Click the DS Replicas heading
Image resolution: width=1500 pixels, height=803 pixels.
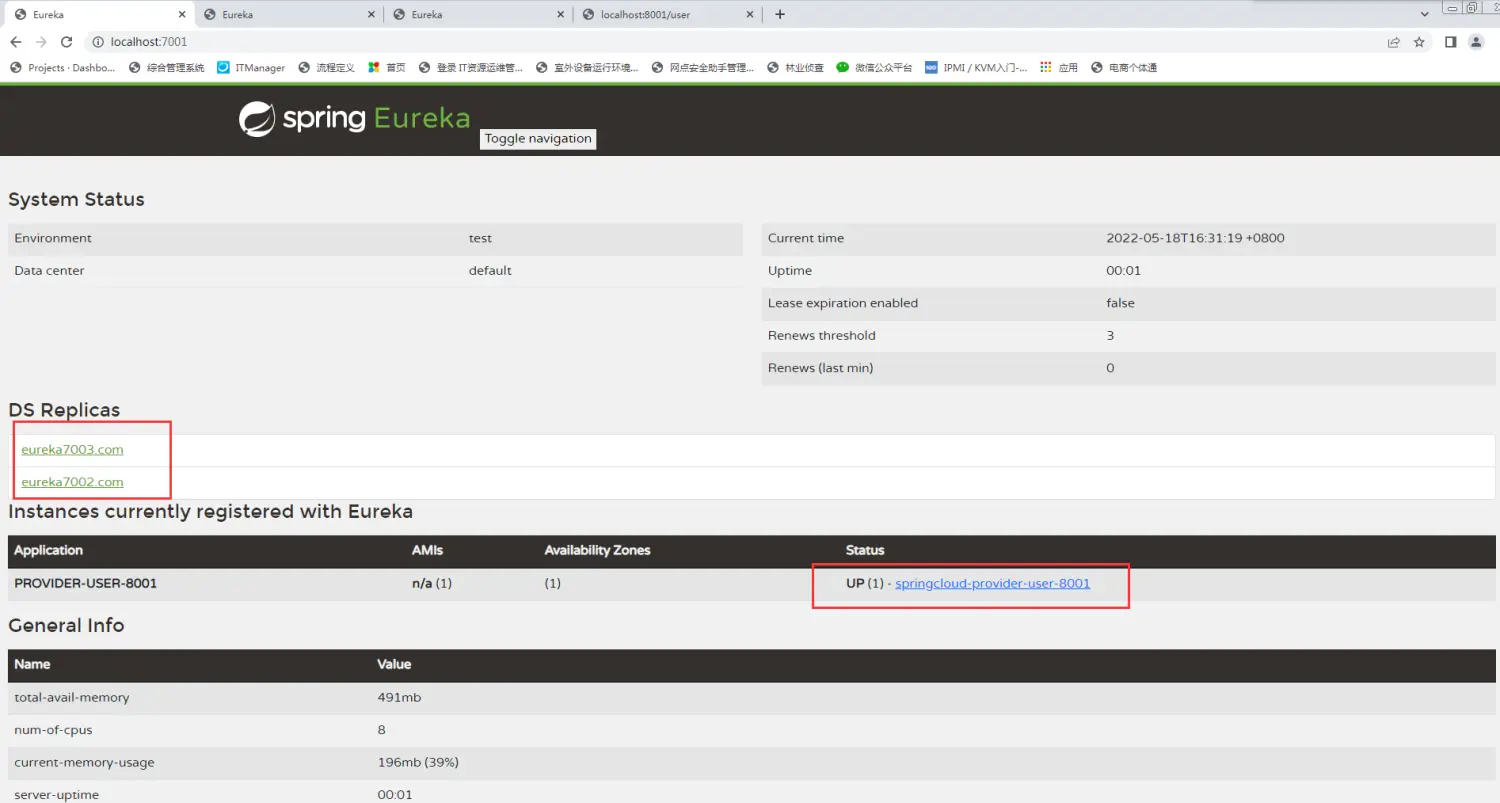tap(64, 410)
